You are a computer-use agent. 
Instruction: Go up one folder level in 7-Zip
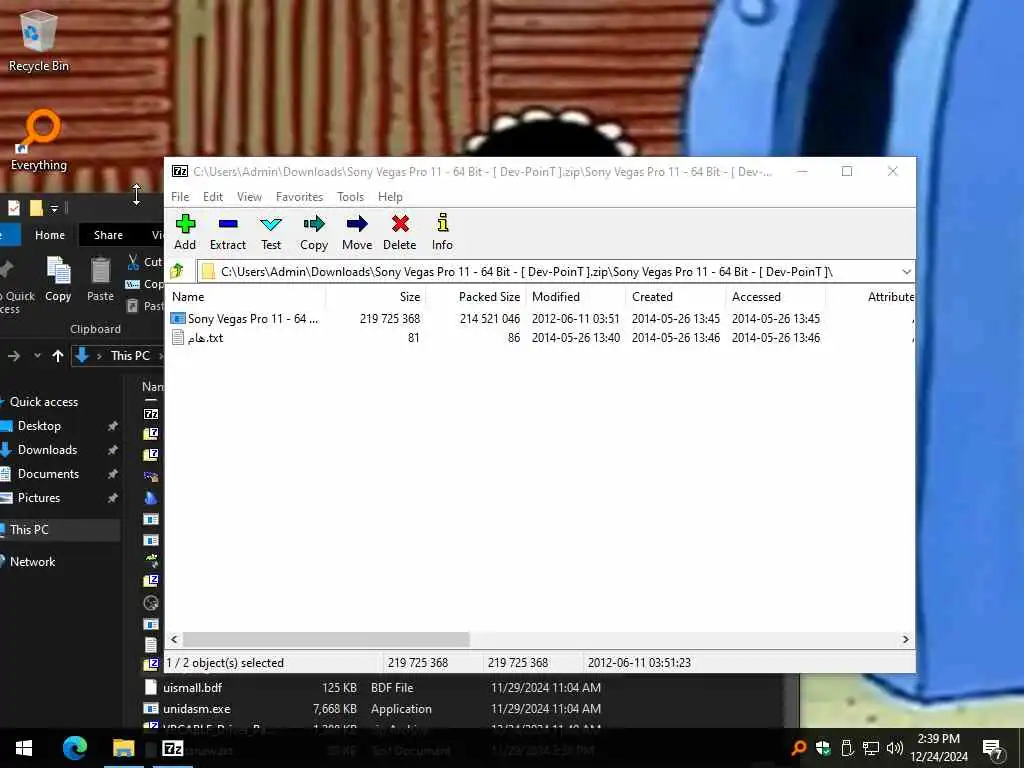177,271
